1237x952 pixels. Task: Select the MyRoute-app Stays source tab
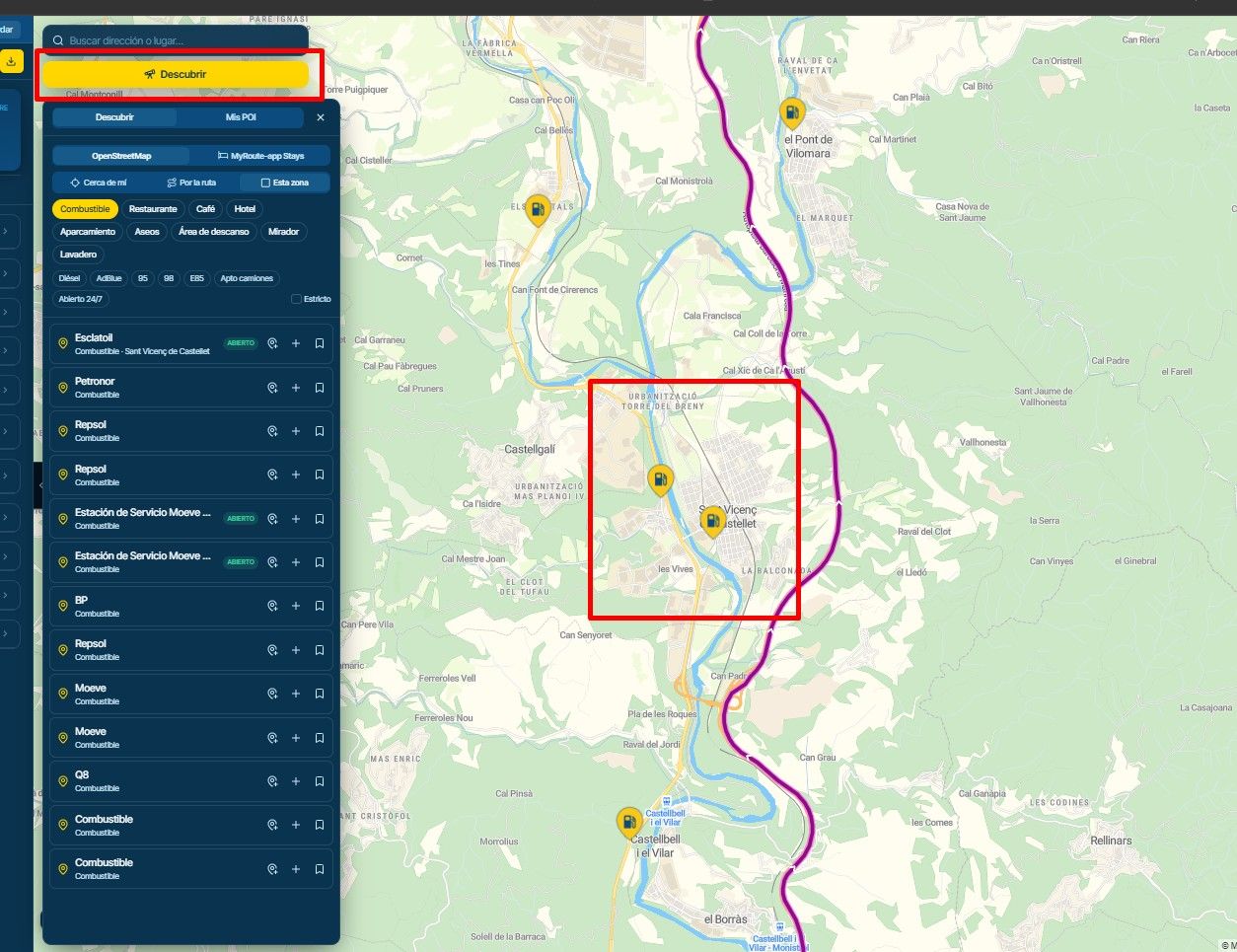pos(261,156)
